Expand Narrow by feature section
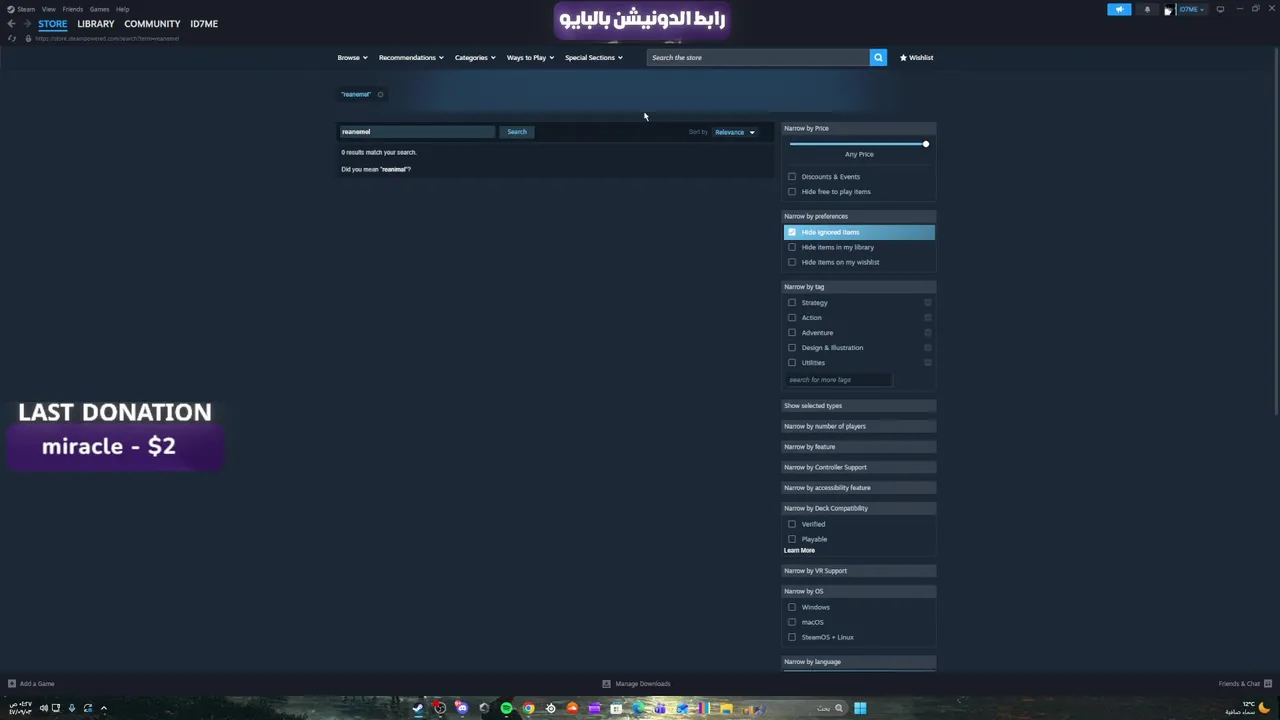Viewport: 1280px width, 720px height. point(858,447)
